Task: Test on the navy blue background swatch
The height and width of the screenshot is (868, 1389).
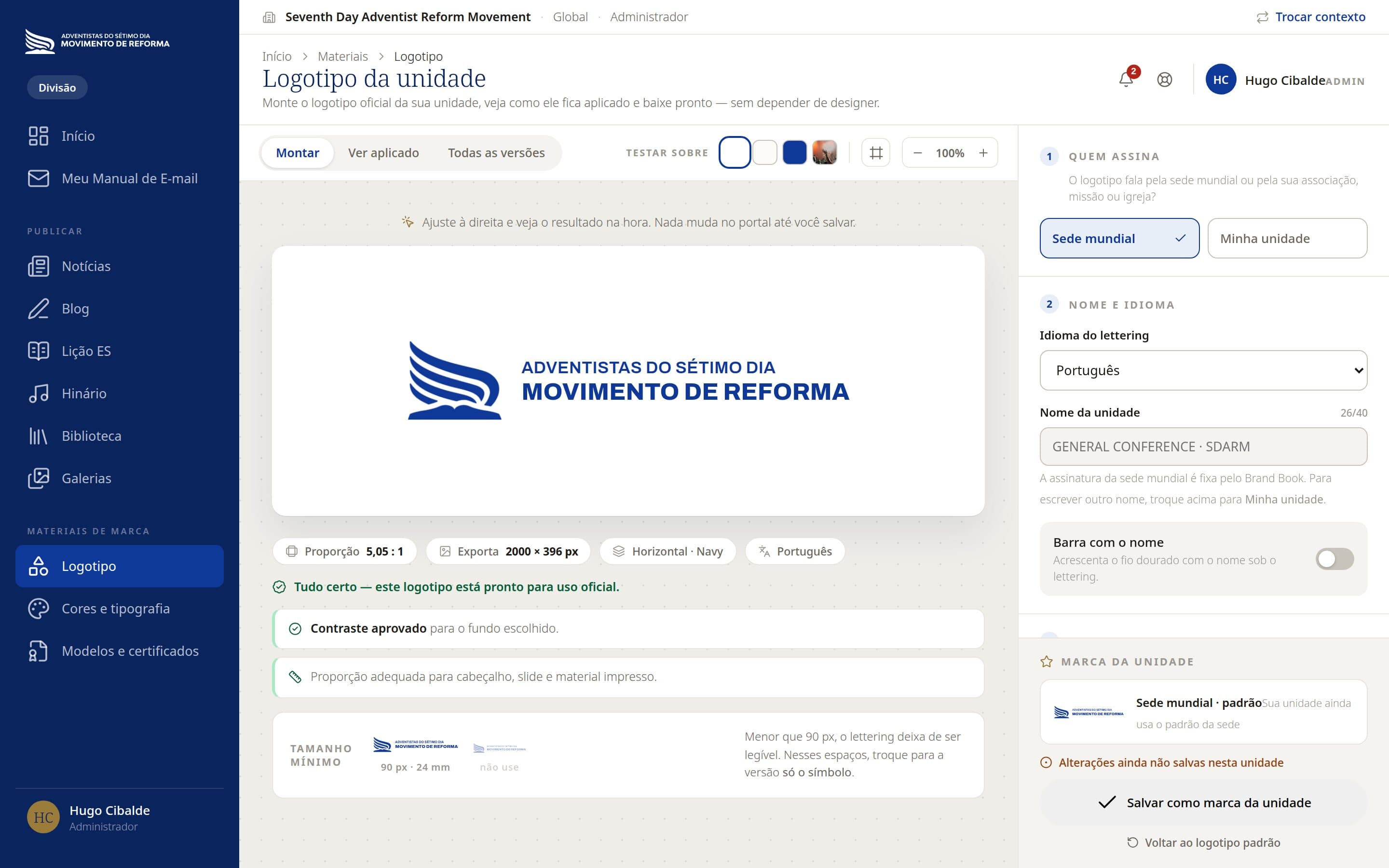Action: click(x=794, y=153)
